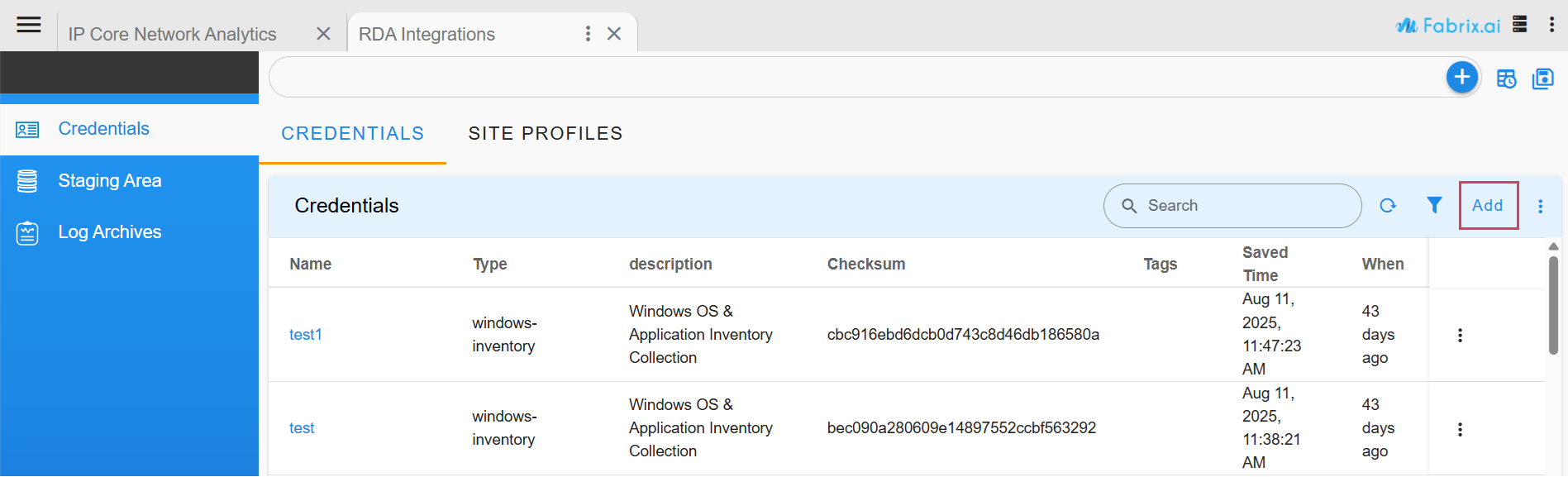Click the blue plus button in filter bar
This screenshot has width=1568, height=477.
pos(1462,78)
